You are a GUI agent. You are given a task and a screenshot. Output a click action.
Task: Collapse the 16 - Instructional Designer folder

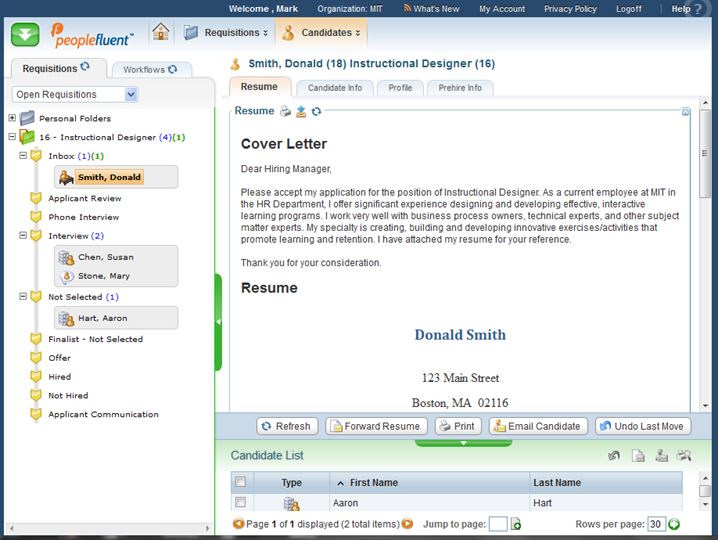(11, 137)
